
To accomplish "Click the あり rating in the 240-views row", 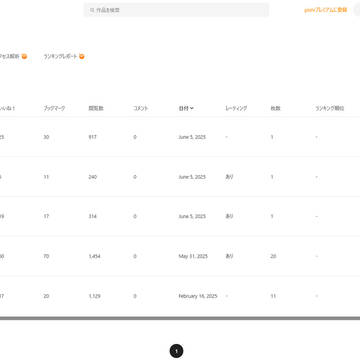I will click(229, 177).
